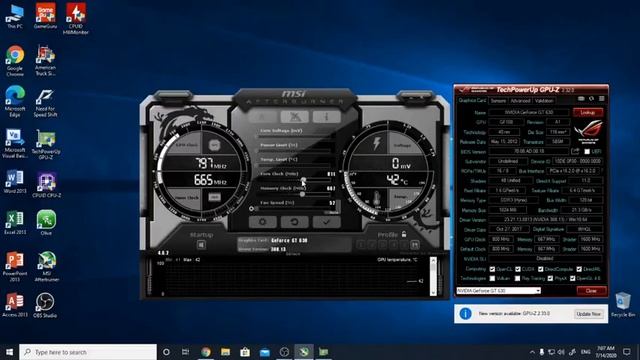Open the NVIDIA GeForce GT 630 GPU dropdown

498,291
